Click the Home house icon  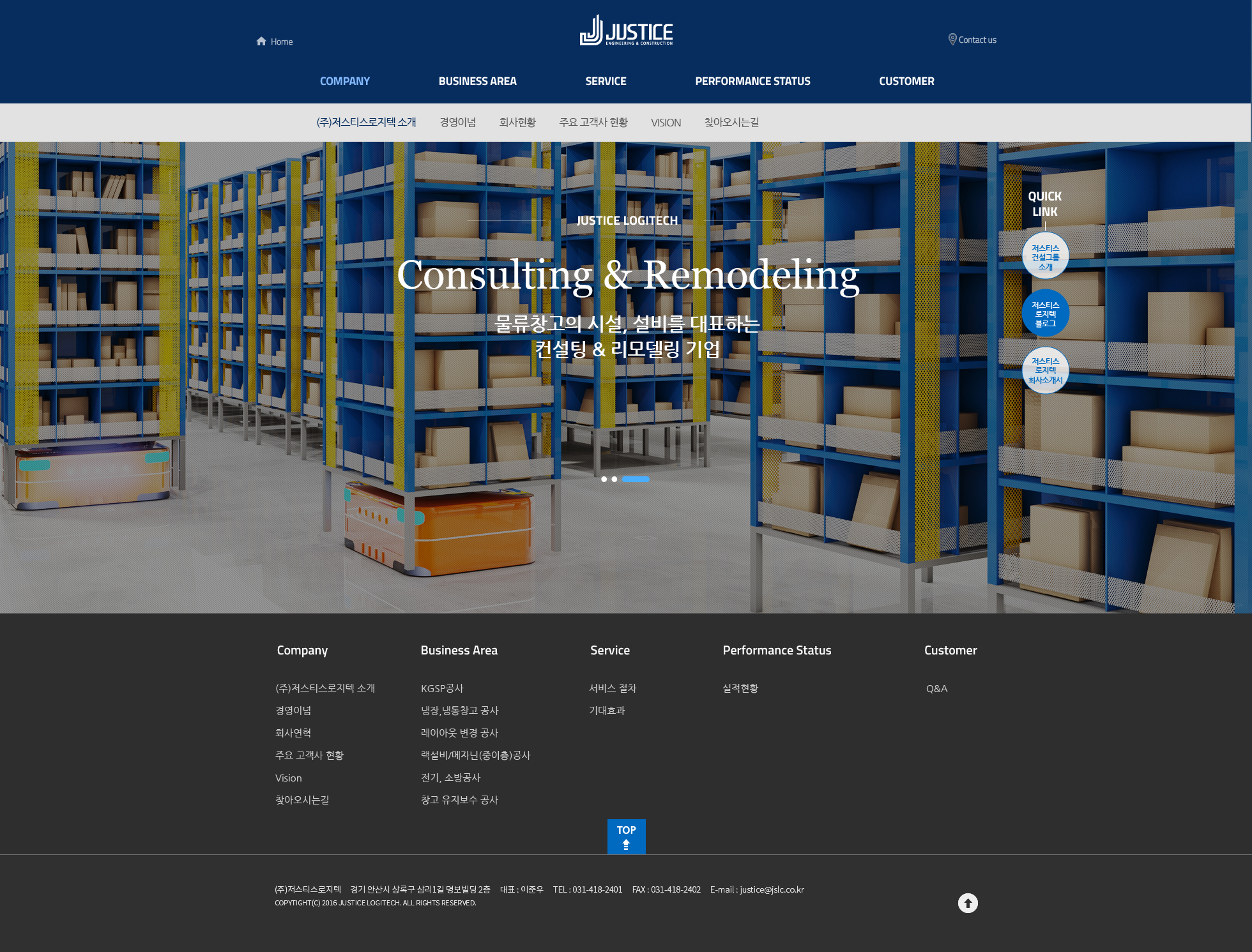pos(261,42)
